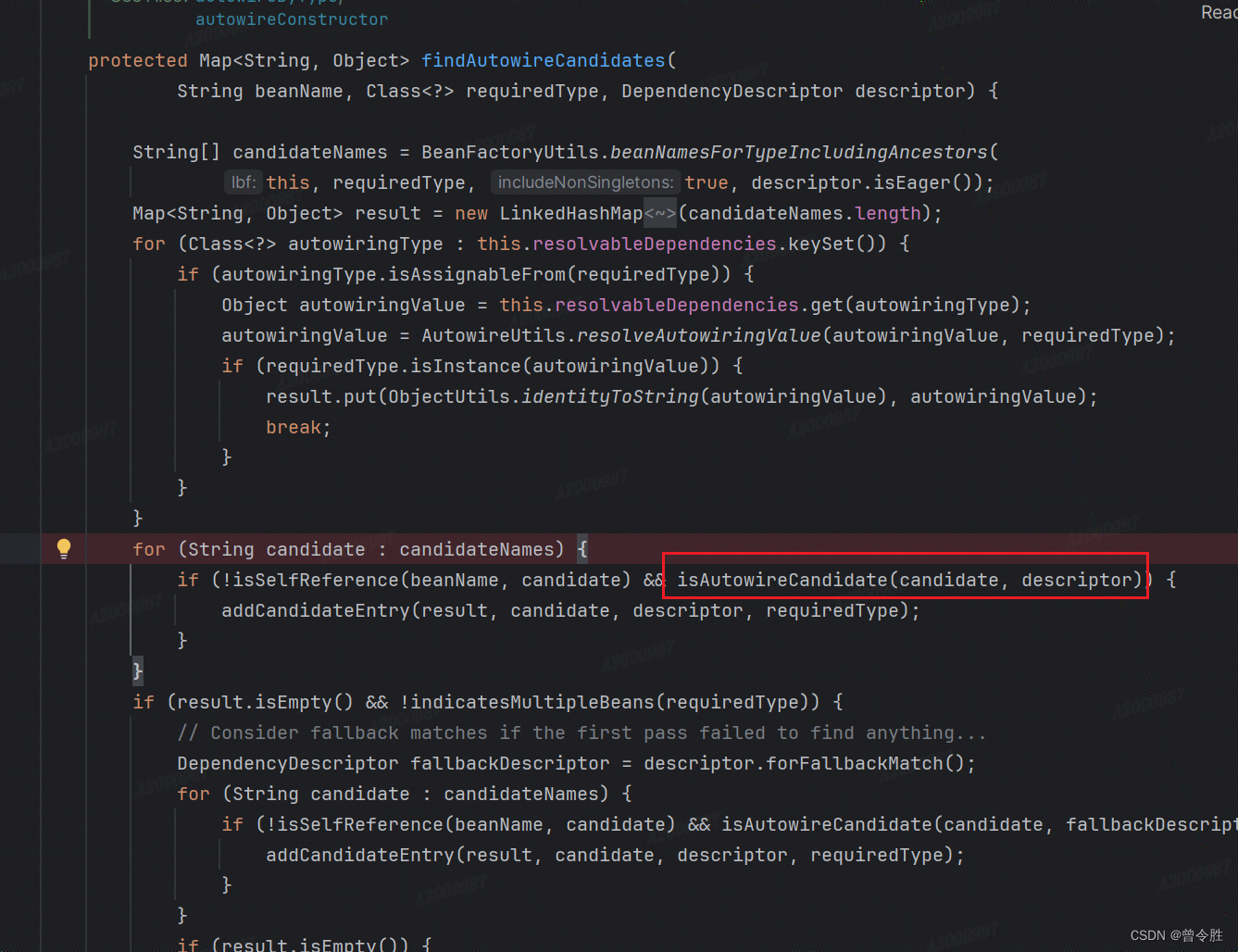
Task: Click resolvableDependencies before .keySet()
Action: click(x=655, y=244)
